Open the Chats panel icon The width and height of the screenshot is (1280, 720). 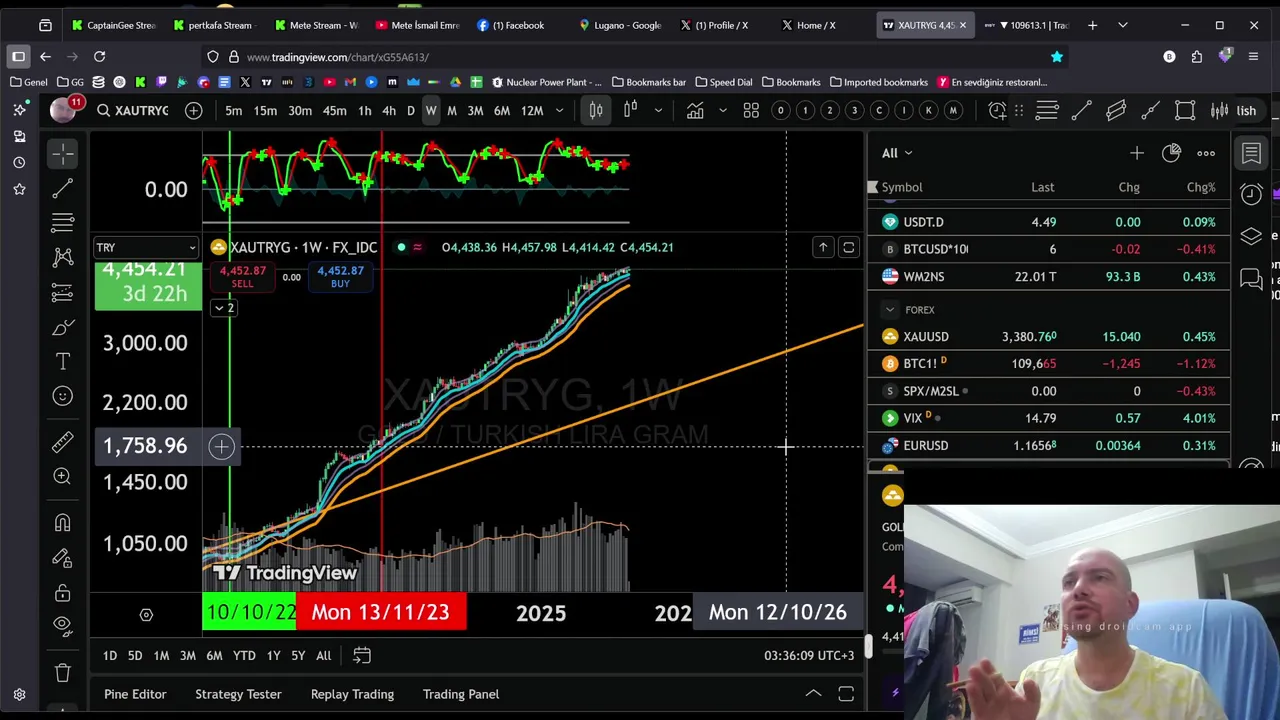click(1251, 279)
